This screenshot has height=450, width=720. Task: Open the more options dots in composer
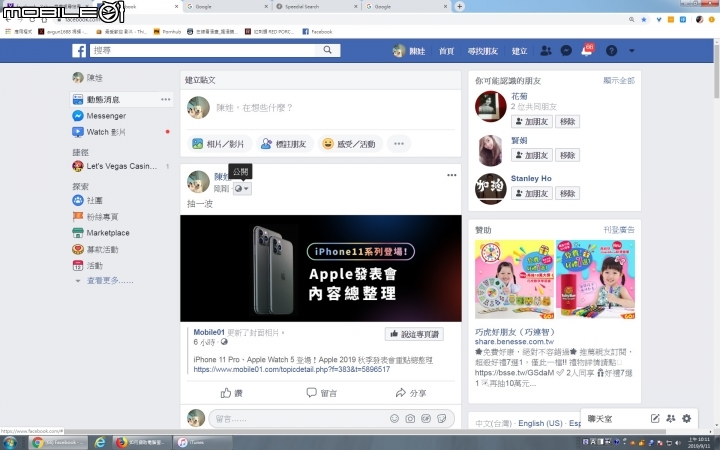pyautogui.click(x=399, y=144)
